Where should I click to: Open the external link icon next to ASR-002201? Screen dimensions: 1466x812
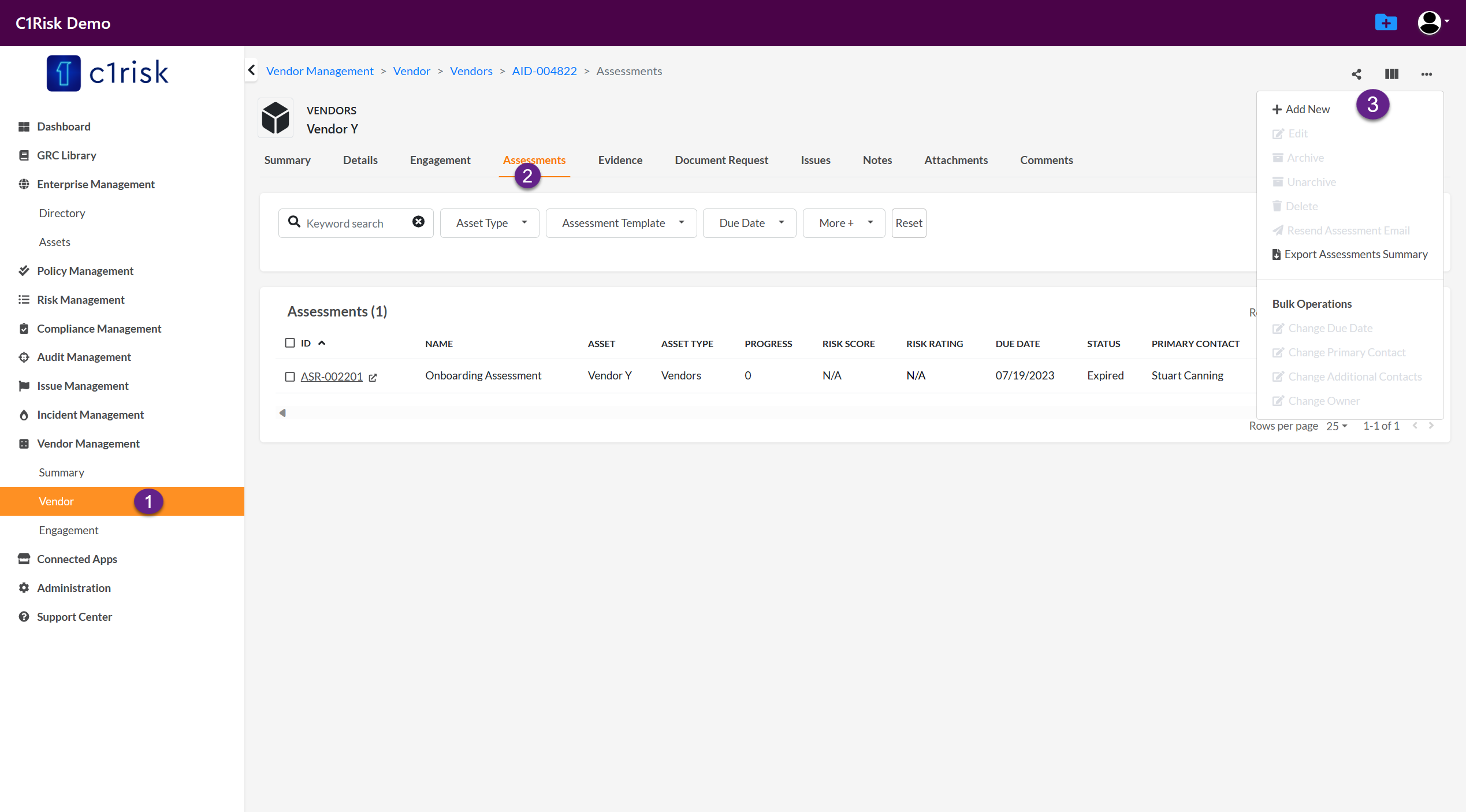(x=373, y=377)
